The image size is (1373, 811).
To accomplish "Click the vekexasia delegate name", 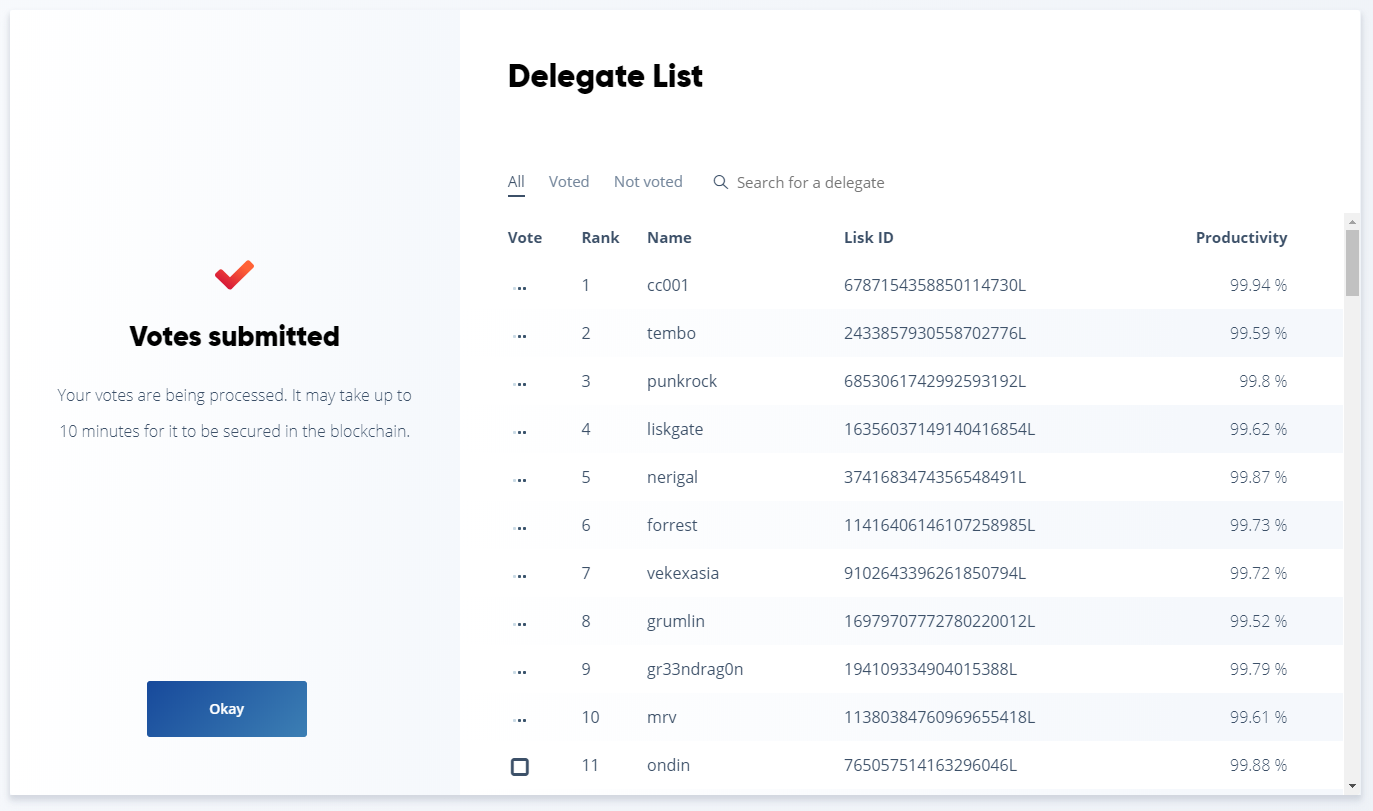I will pyautogui.click(x=683, y=573).
